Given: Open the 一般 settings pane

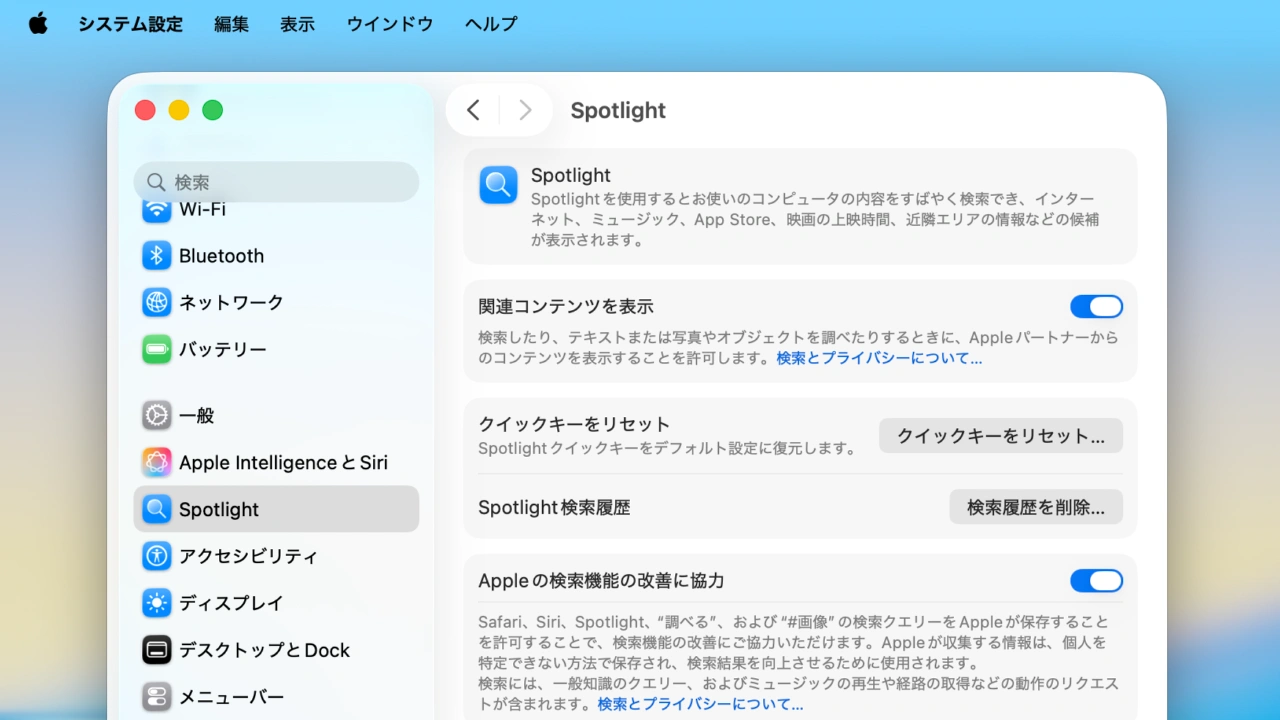Looking at the screenshot, I should pos(197,416).
